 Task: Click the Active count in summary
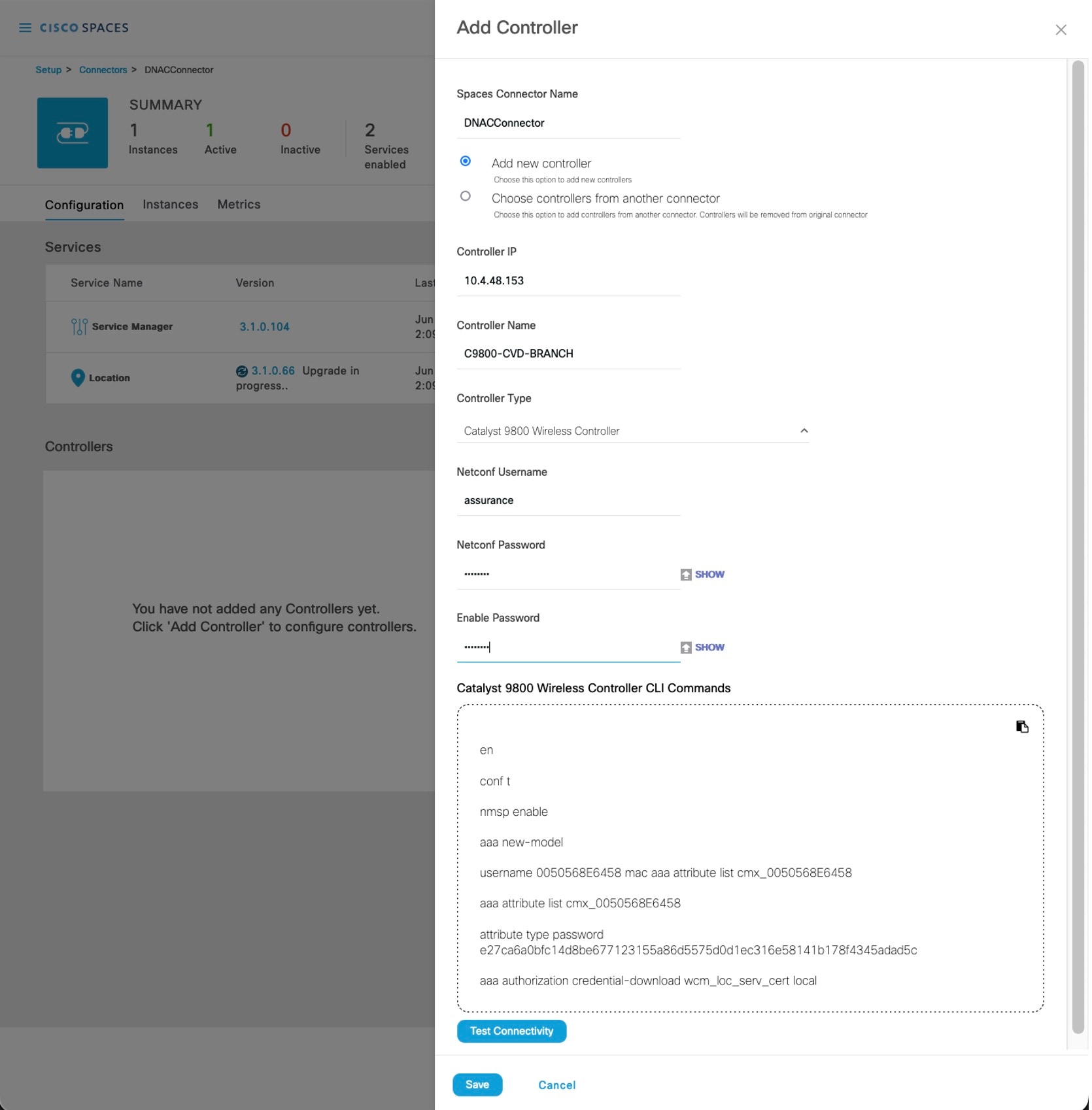(x=210, y=130)
